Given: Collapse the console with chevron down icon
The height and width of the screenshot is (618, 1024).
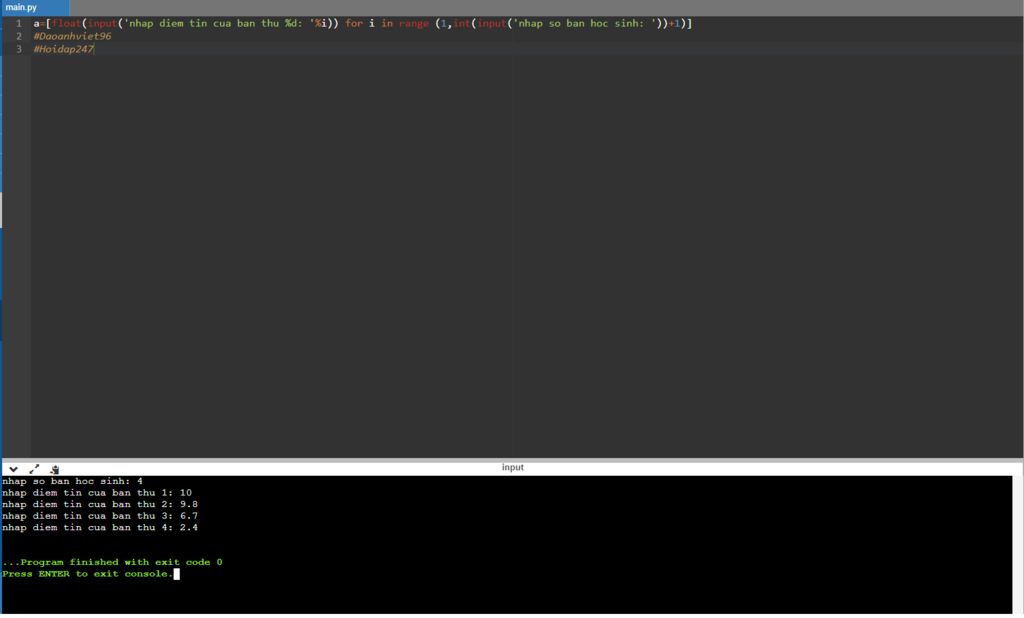Looking at the screenshot, I should click(x=13, y=469).
